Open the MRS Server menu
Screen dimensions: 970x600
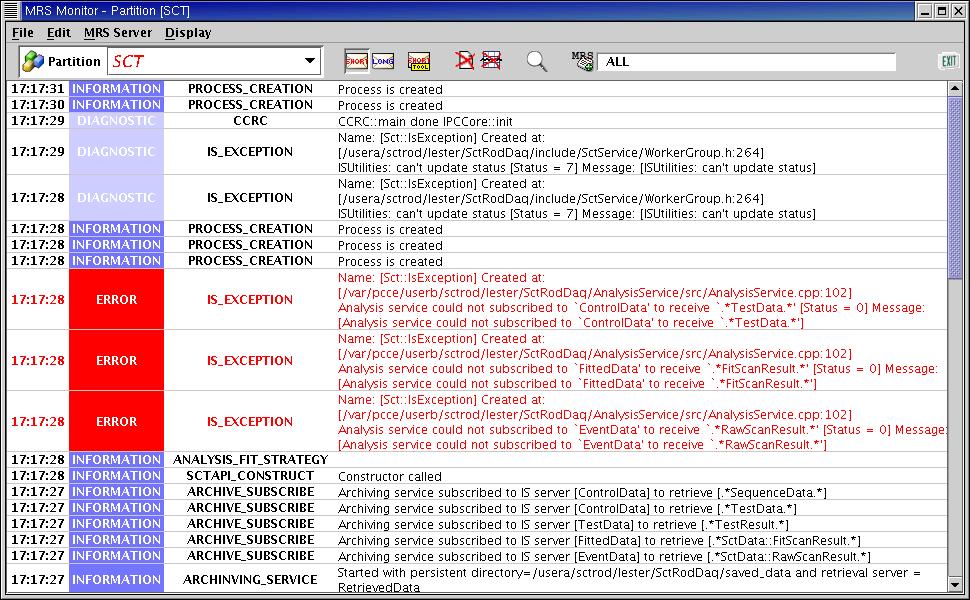point(118,33)
